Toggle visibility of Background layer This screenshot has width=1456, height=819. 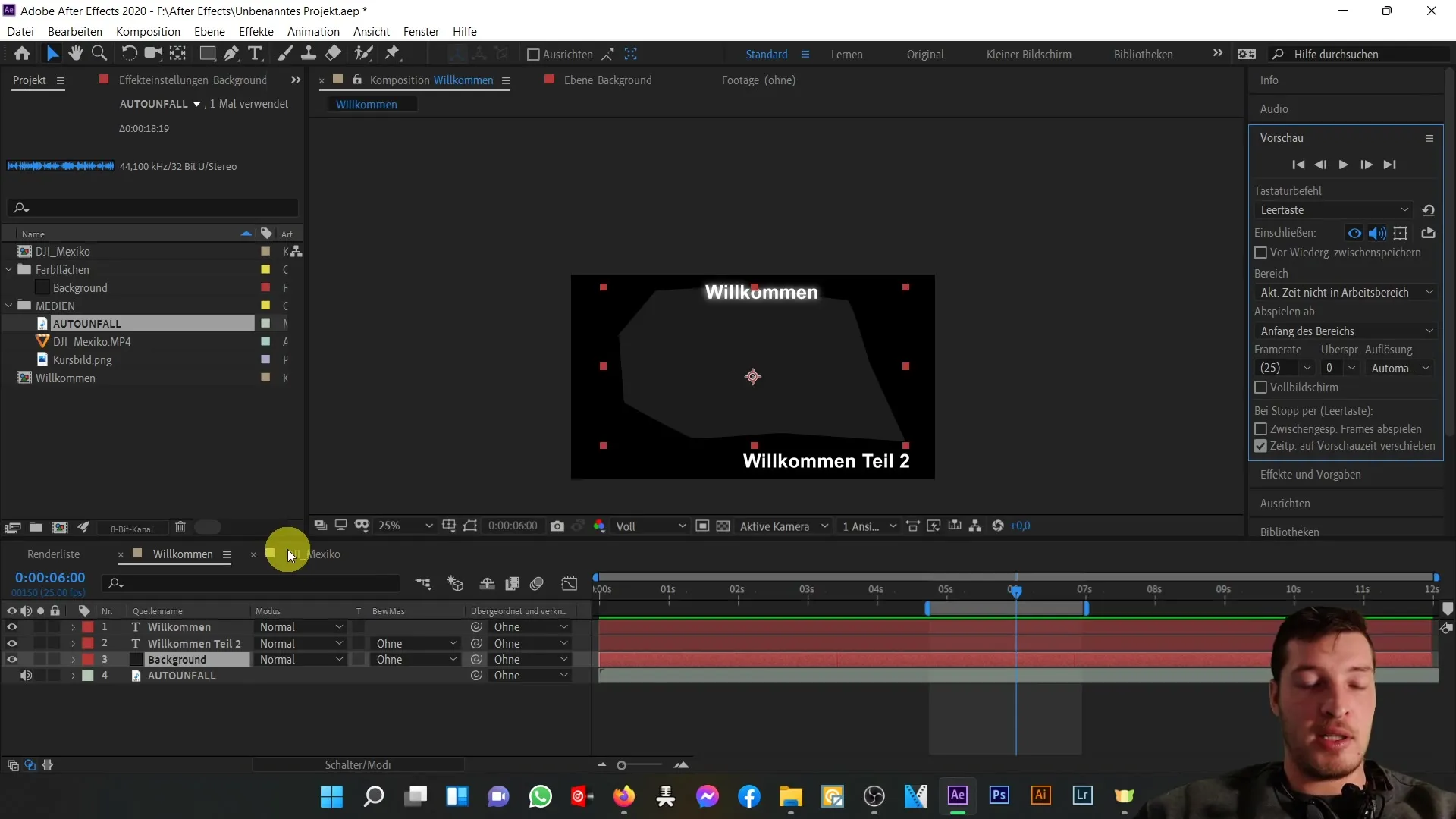(x=11, y=660)
